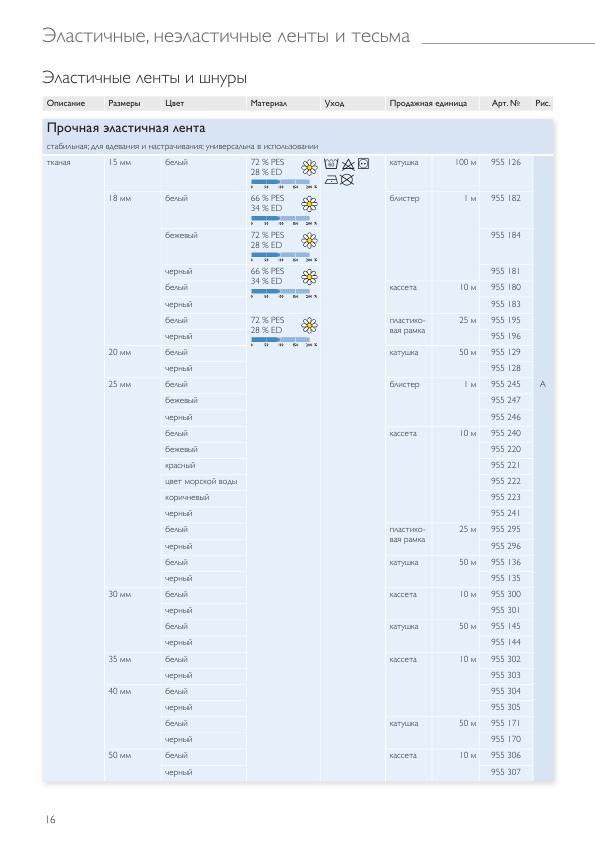This screenshot has width=595, height=842.
Task: Click the do-not-bleach triangle symbol
Action: [348, 164]
